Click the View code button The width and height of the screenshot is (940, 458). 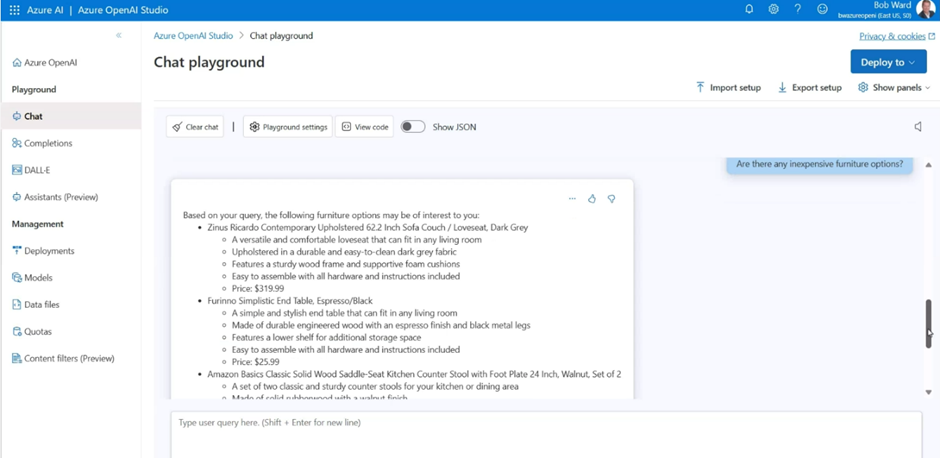(x=364, y=126)
